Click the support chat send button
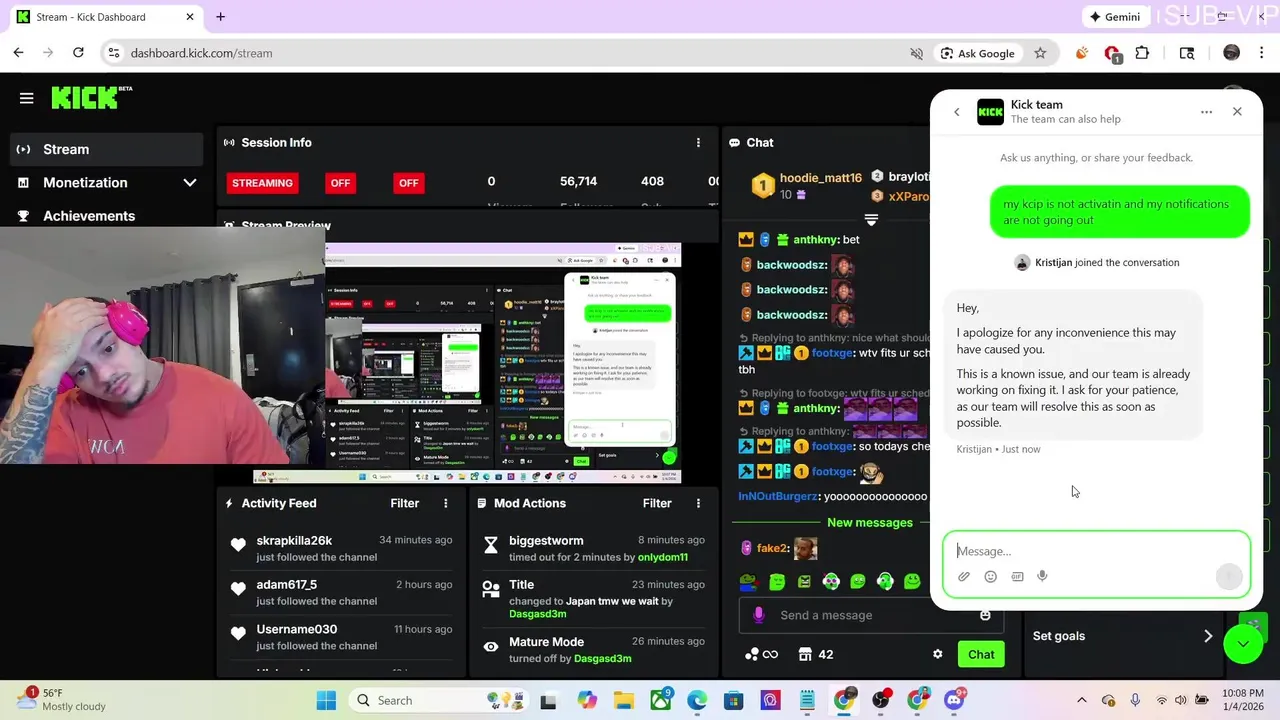This screenshot has height=720, width=1280. coord(1229,576)
